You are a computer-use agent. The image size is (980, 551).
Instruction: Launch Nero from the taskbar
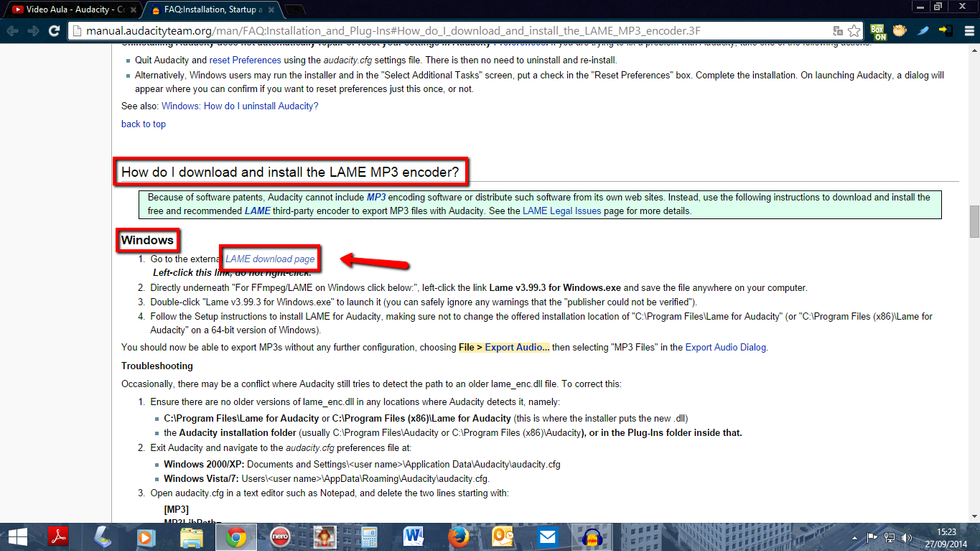(x=280, y=537)
